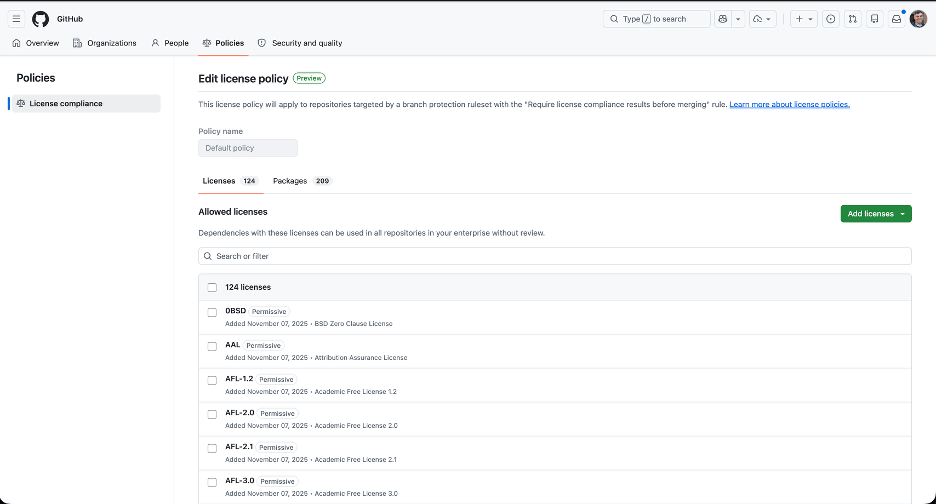The image size is (936, 504).
Task: Open Copilot chat icon
Action: pyautogui.click(x=723, y=19)
